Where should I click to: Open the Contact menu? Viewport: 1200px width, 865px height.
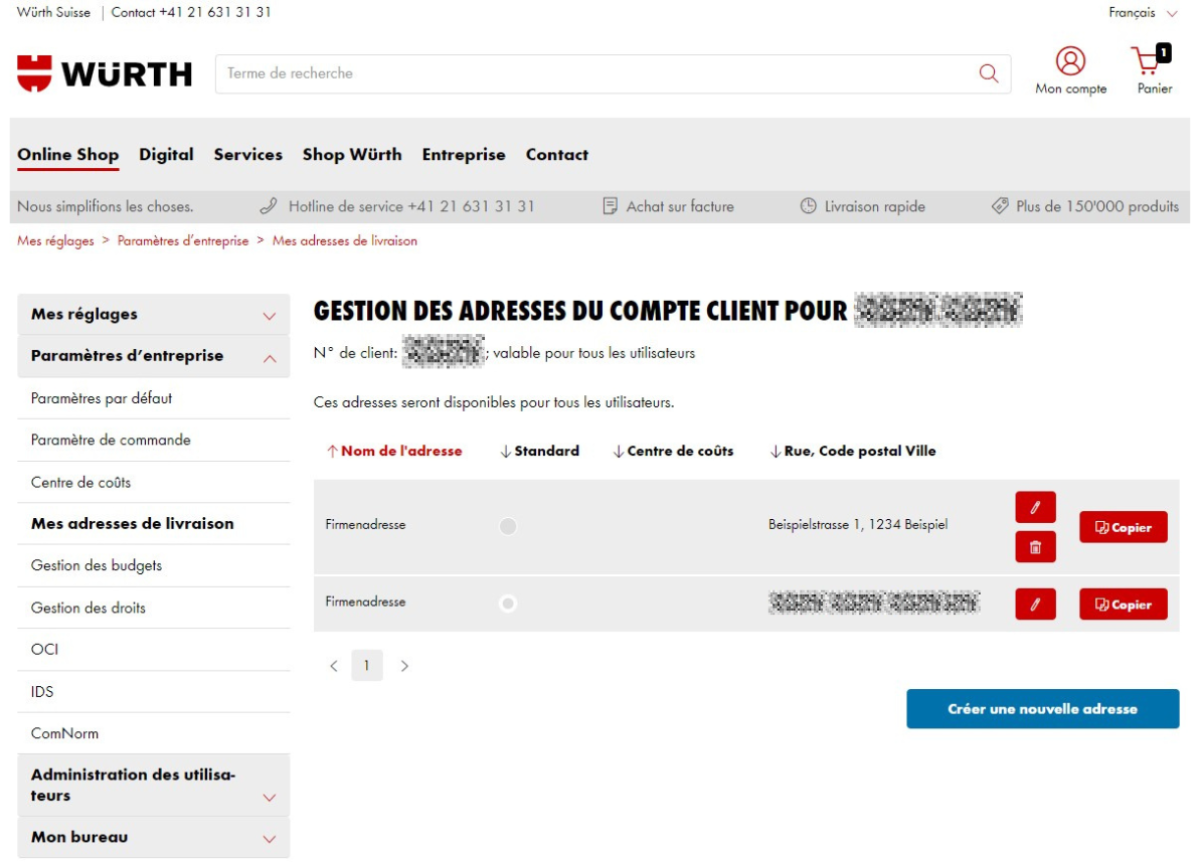pos(557,155)
